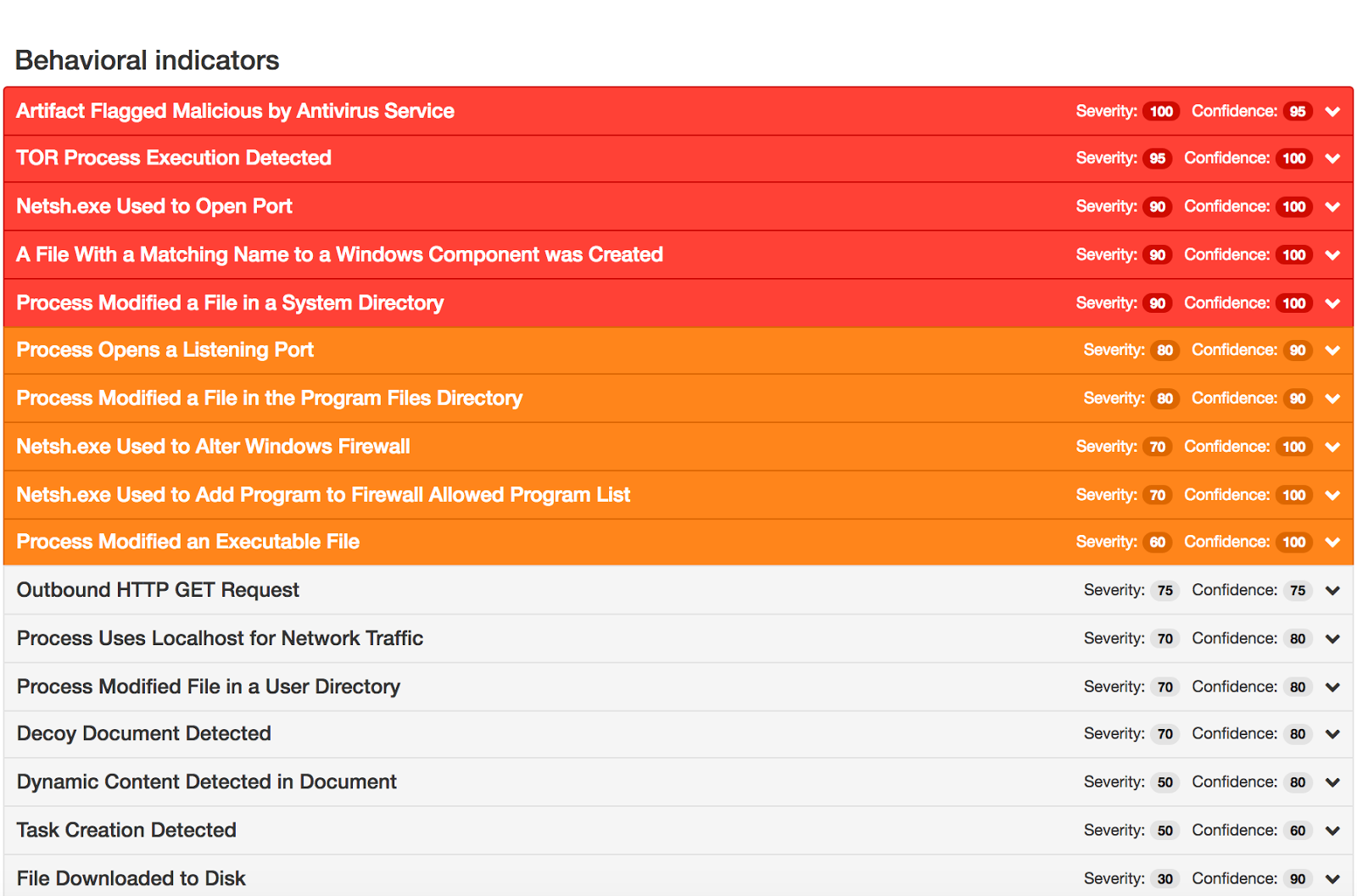Click Process Modified File in a User Directory
The width and height of the screenshot is (1357, 896).
(208, 686)
